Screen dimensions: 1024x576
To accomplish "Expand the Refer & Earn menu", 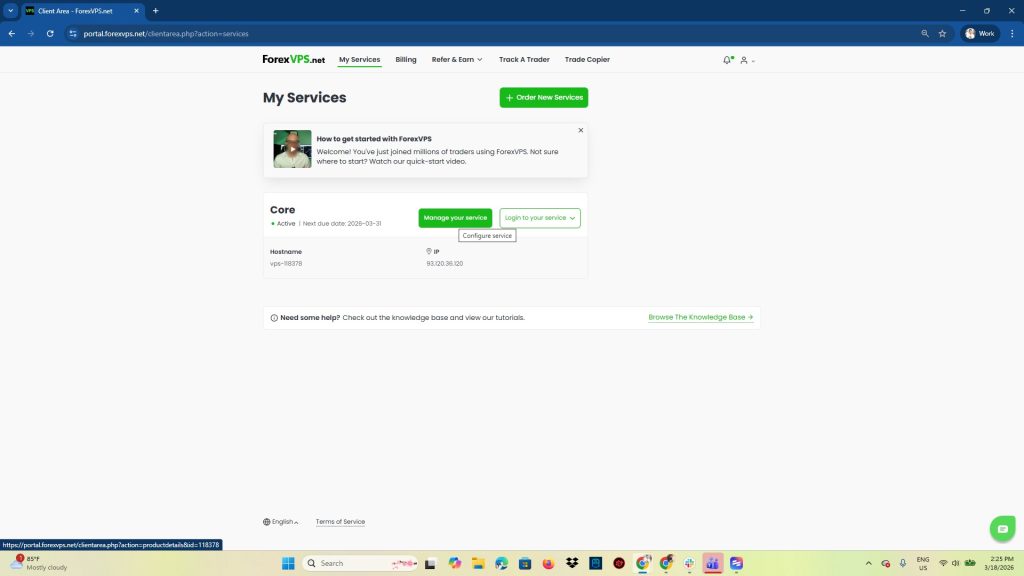I will (x=457, y=60).
